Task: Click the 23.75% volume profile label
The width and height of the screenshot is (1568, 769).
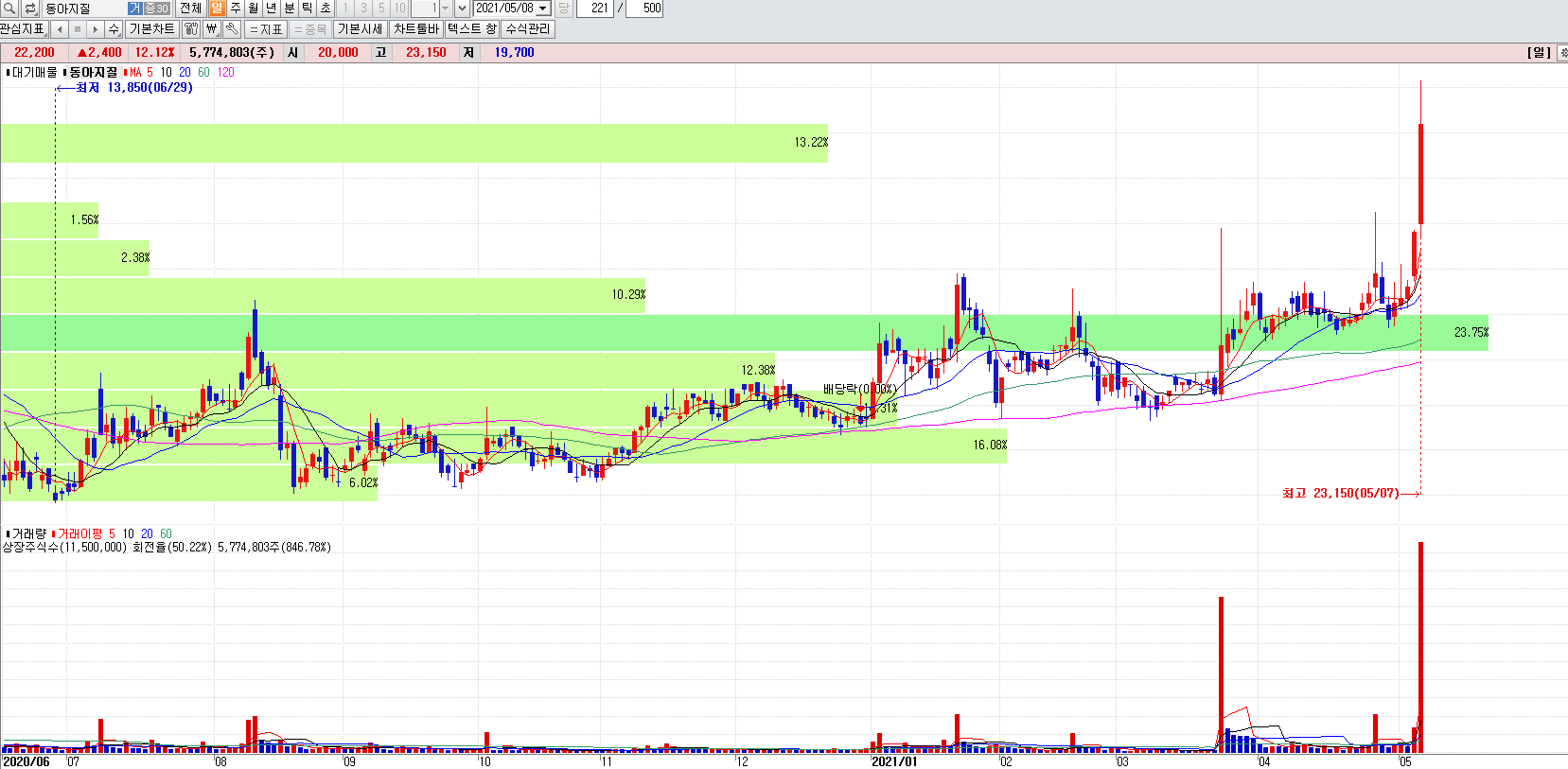Action: pyautogui.click(x=1471, y=333)
